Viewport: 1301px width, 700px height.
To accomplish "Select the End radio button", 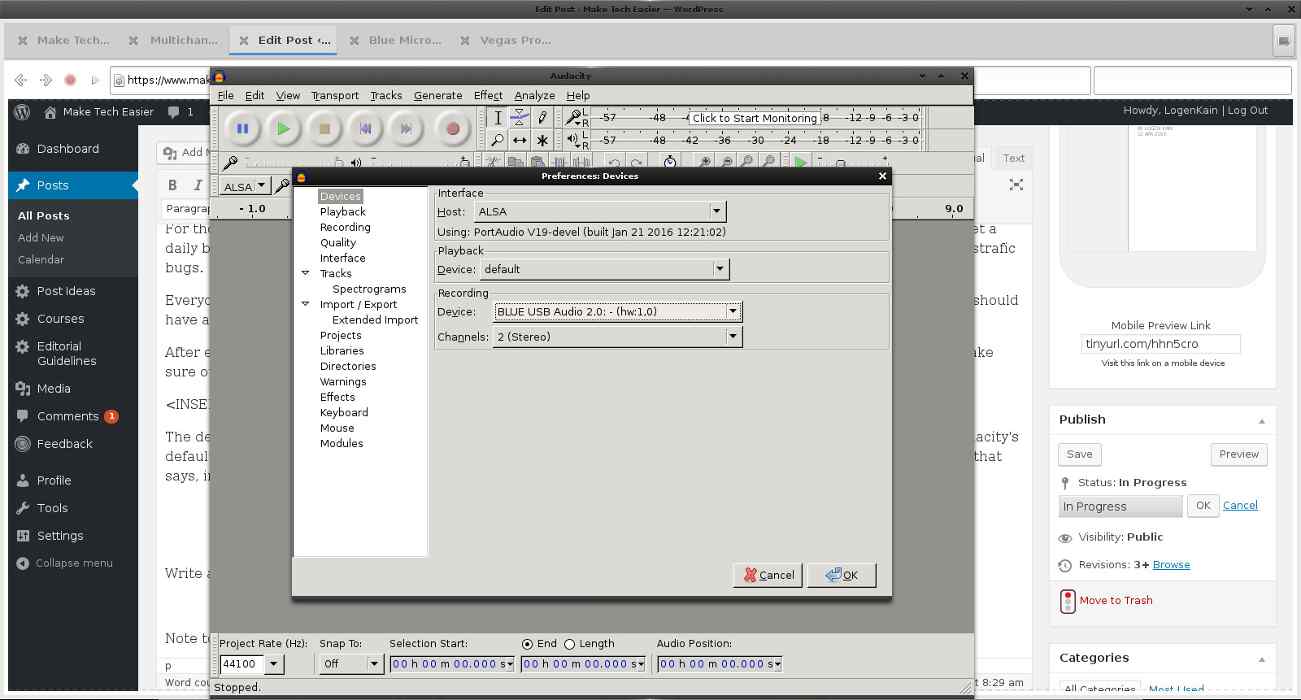I will point(529,643).
